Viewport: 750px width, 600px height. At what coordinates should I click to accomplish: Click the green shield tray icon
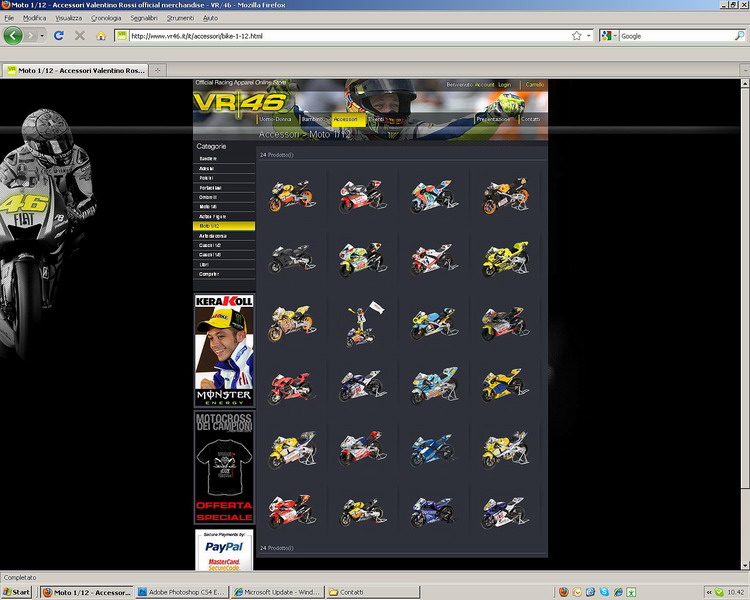pos(719,592)
